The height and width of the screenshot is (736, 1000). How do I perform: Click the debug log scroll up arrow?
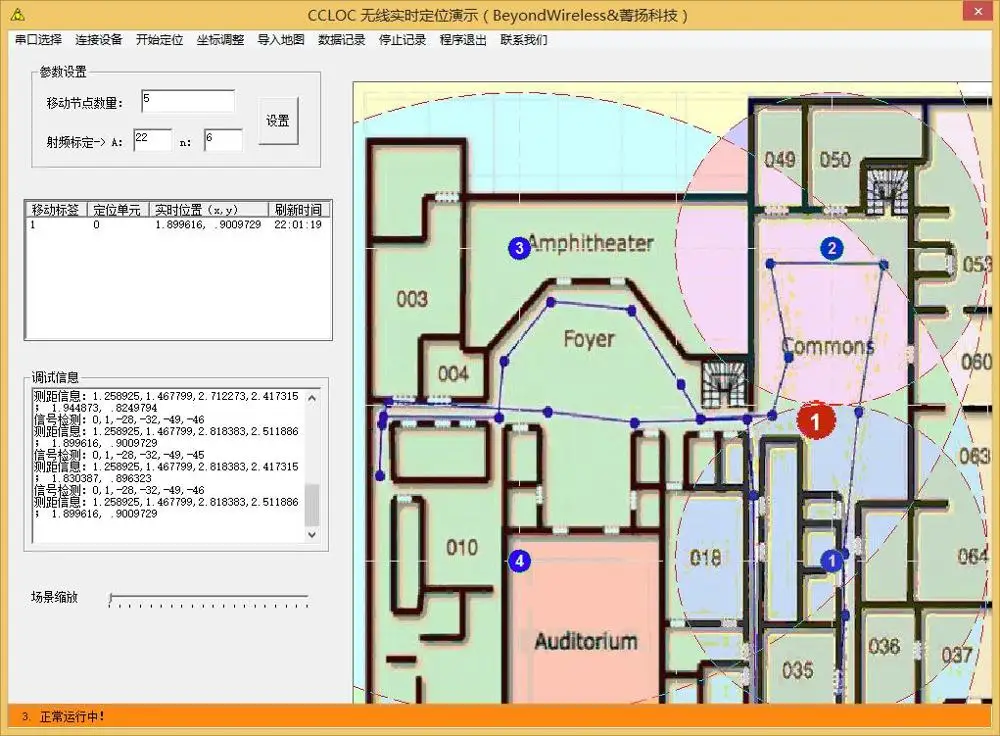pos(312,398)
